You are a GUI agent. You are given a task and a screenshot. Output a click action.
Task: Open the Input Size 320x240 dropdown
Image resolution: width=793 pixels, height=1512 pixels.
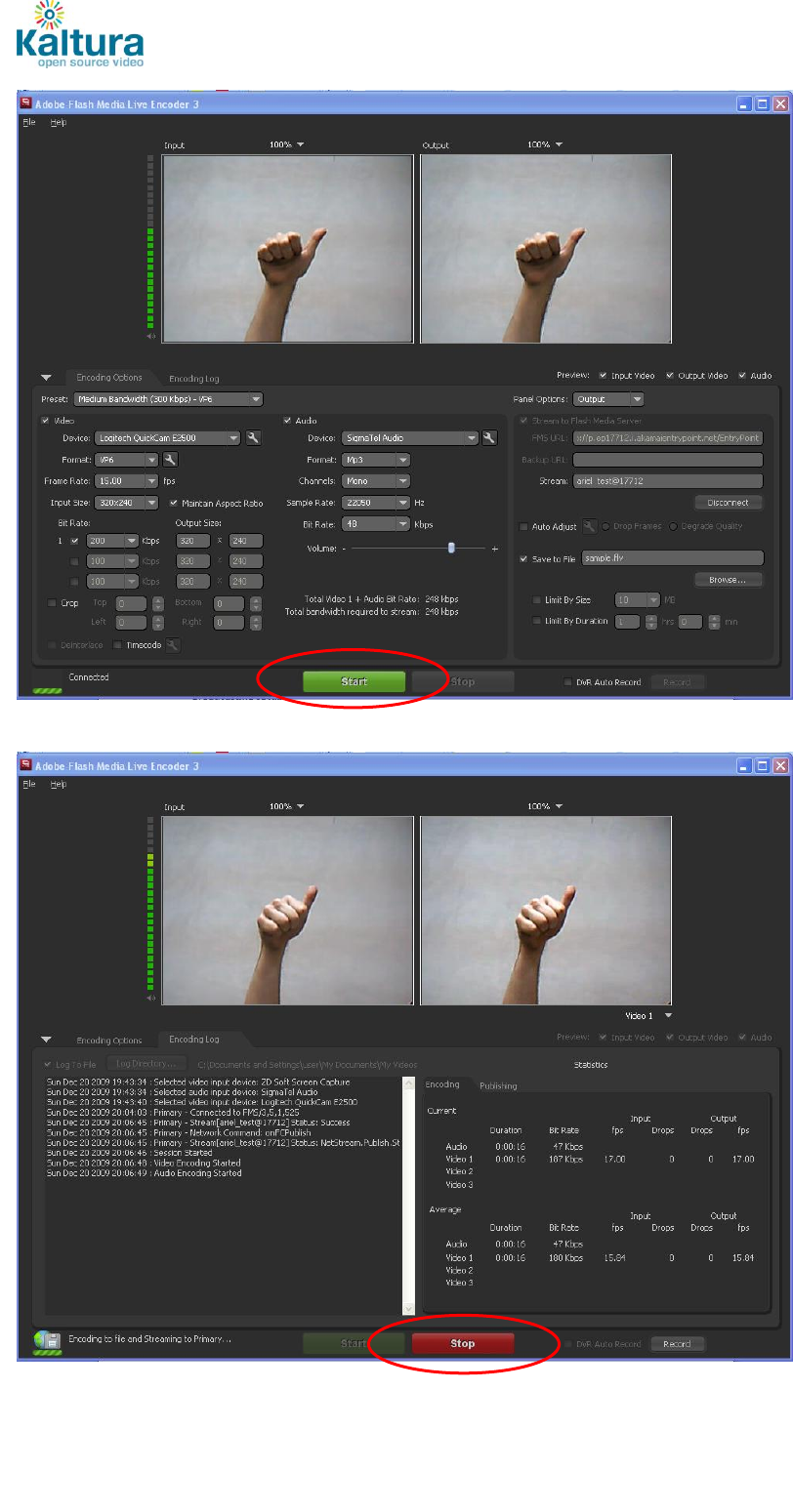tap(126, 503)
